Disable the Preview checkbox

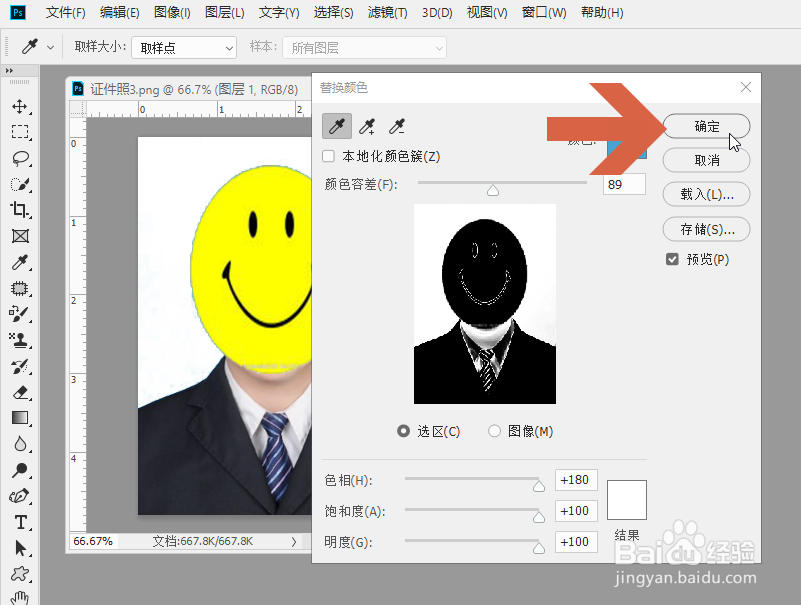click(x=672, y=258)
